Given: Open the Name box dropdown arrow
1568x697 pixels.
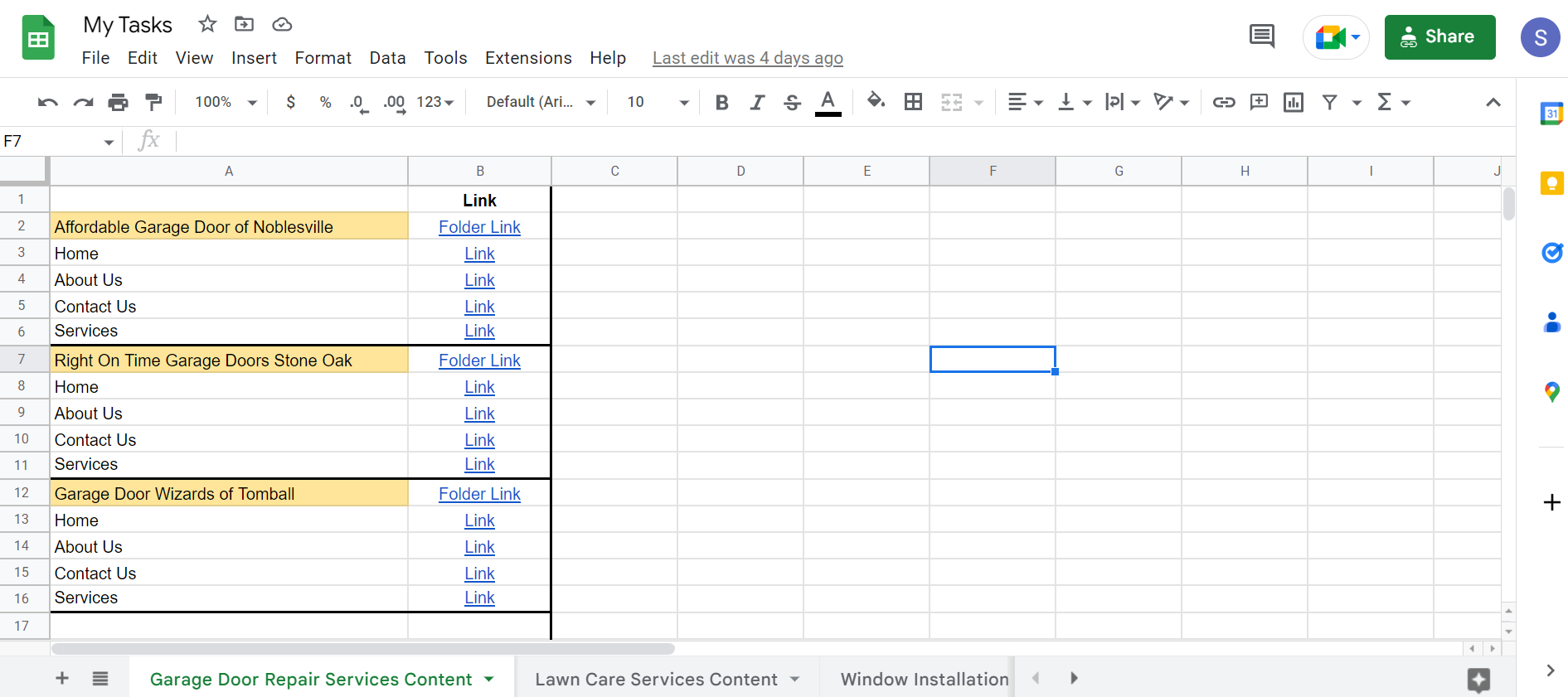Looking at the screenshot, I should click(109, 142).
